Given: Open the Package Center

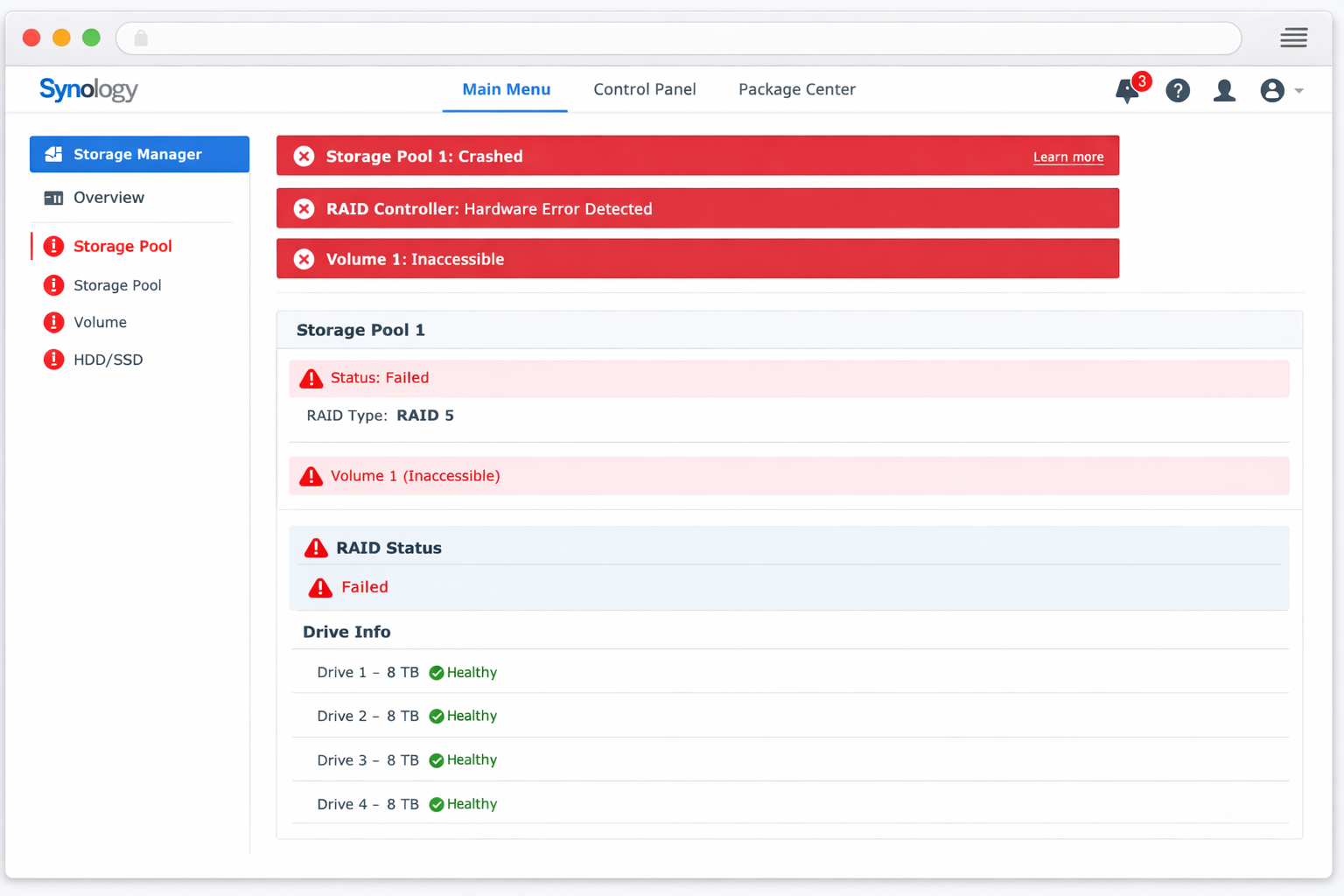Looking at the screenshot, I should click(x=796, y=89).
